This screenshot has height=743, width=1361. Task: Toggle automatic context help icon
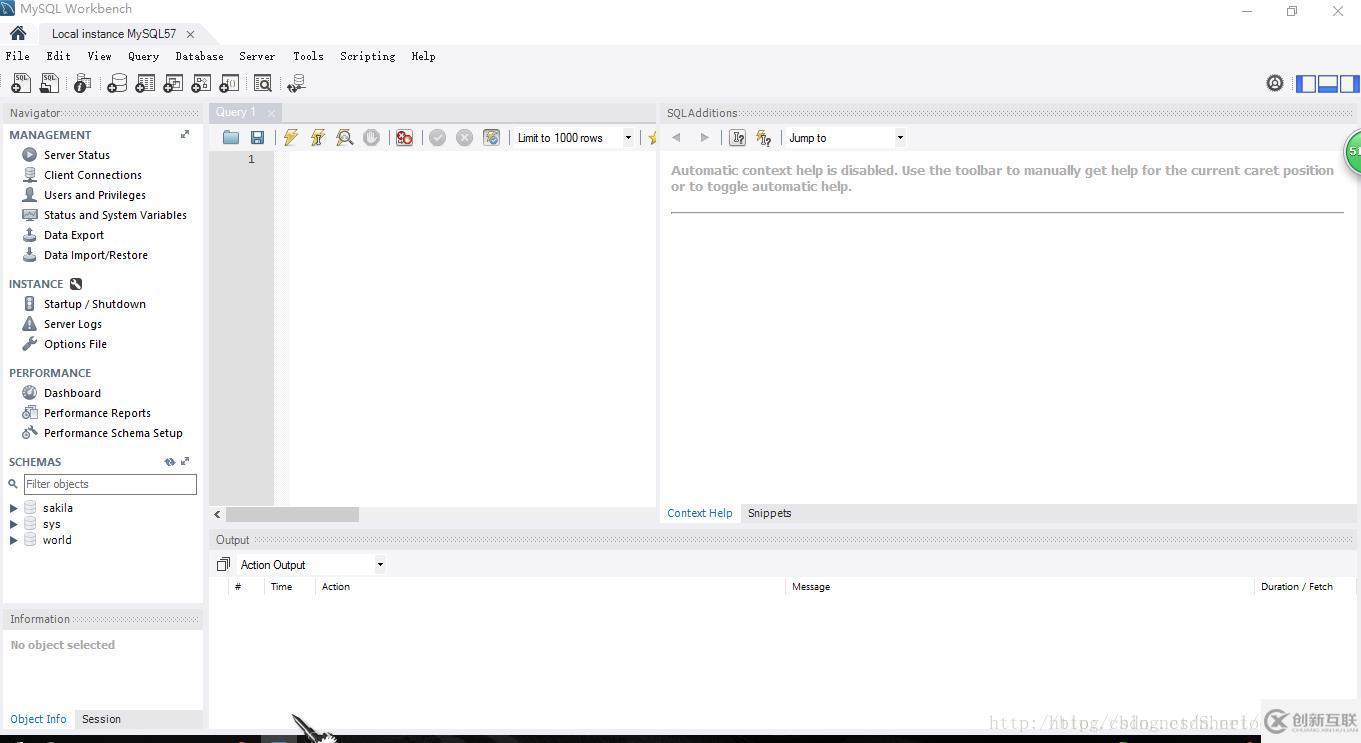(x=764, y=138)
